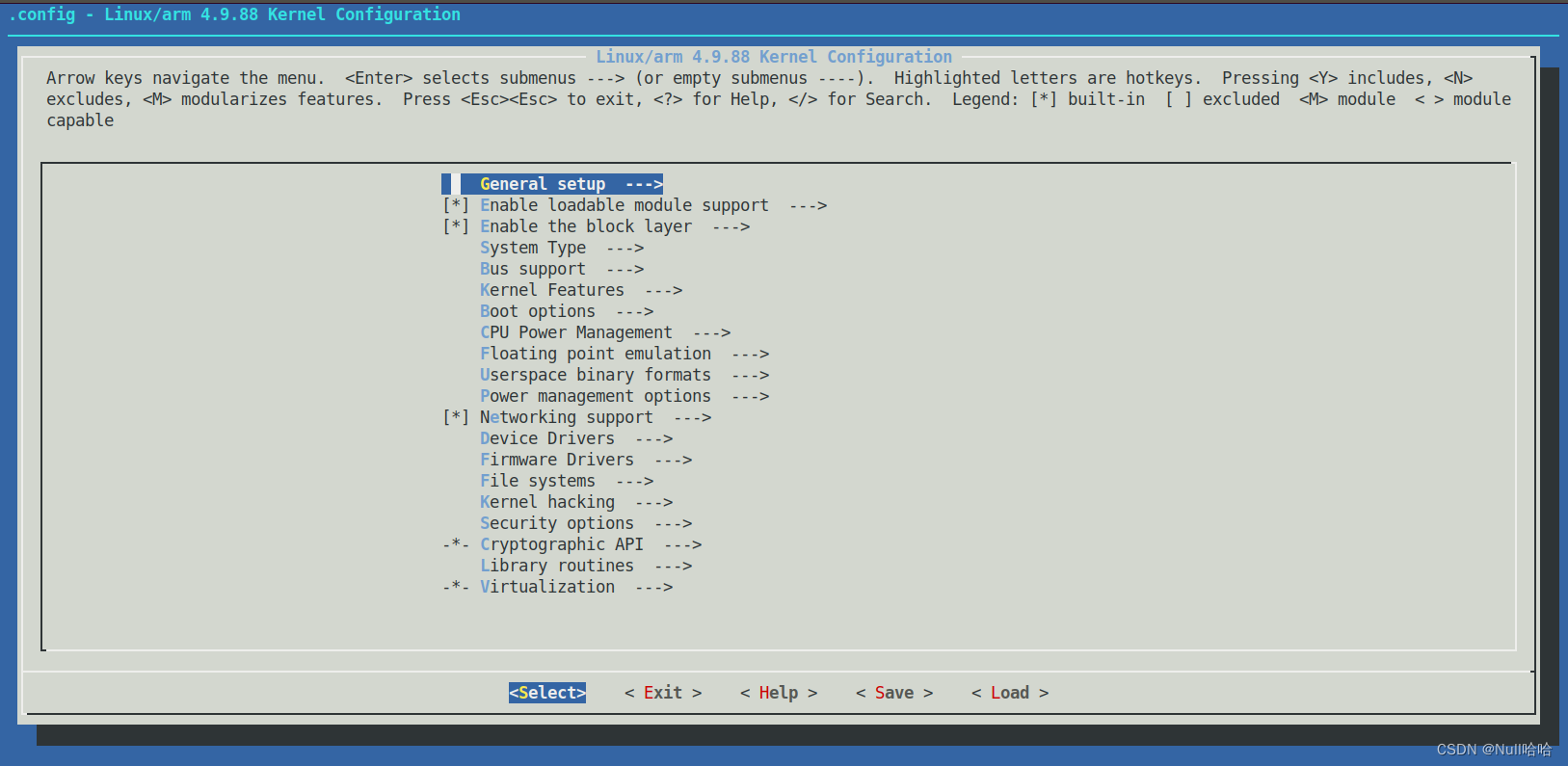Click the Select button
Viewport: 1568px width, 766px height.
point(547,693)
